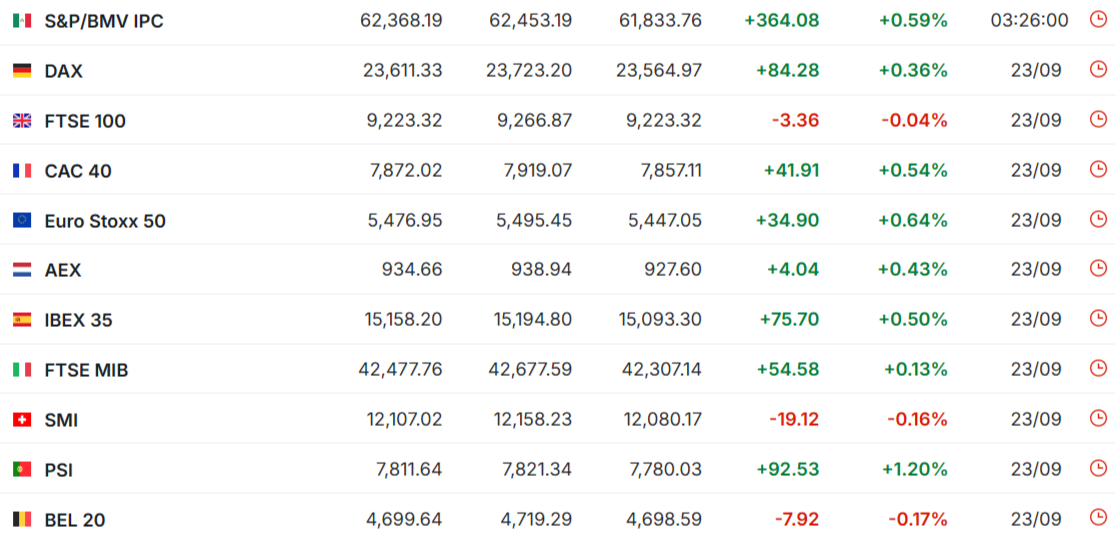Open the IBEX 35 index link
Image resolution: width=1117 pixels, height=539 pixels.
coord(78,320)
